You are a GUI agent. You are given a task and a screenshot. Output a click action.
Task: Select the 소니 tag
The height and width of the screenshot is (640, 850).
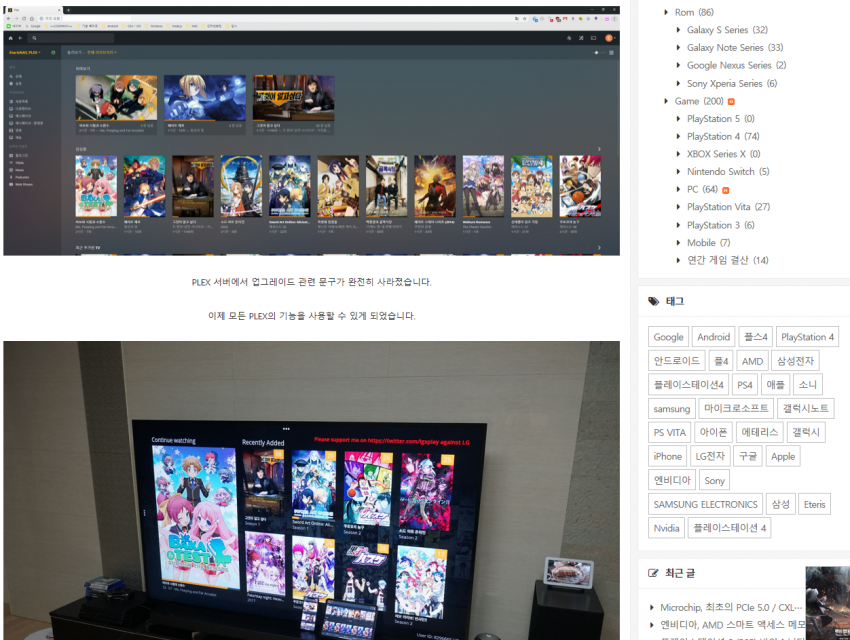point(808,385)
